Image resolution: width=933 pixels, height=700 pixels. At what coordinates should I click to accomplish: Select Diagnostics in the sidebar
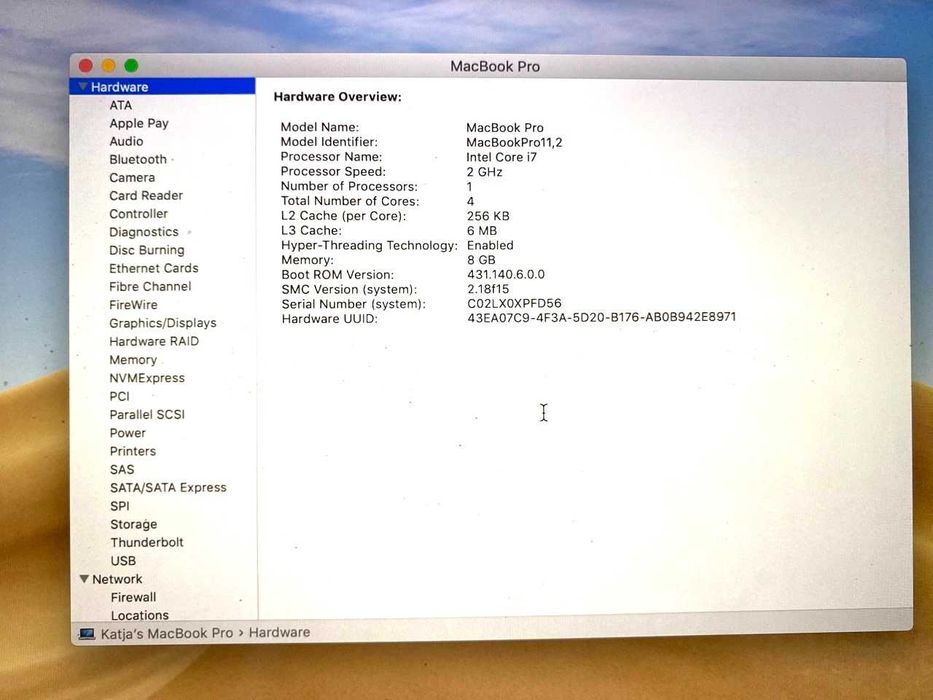[144, 232]
